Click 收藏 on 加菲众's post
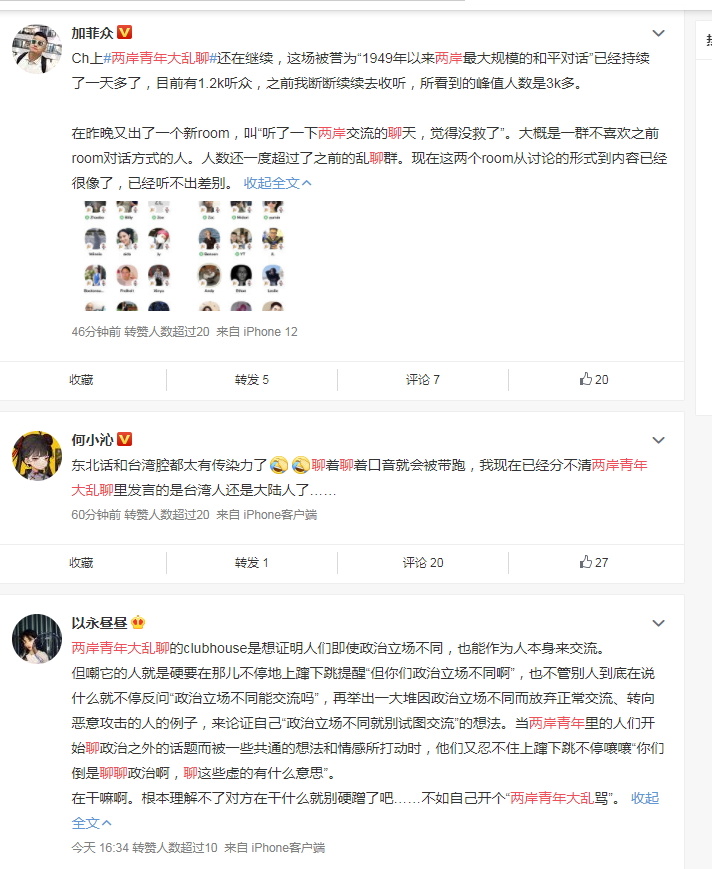The image size is (712, 869). [x=81, y=380]
